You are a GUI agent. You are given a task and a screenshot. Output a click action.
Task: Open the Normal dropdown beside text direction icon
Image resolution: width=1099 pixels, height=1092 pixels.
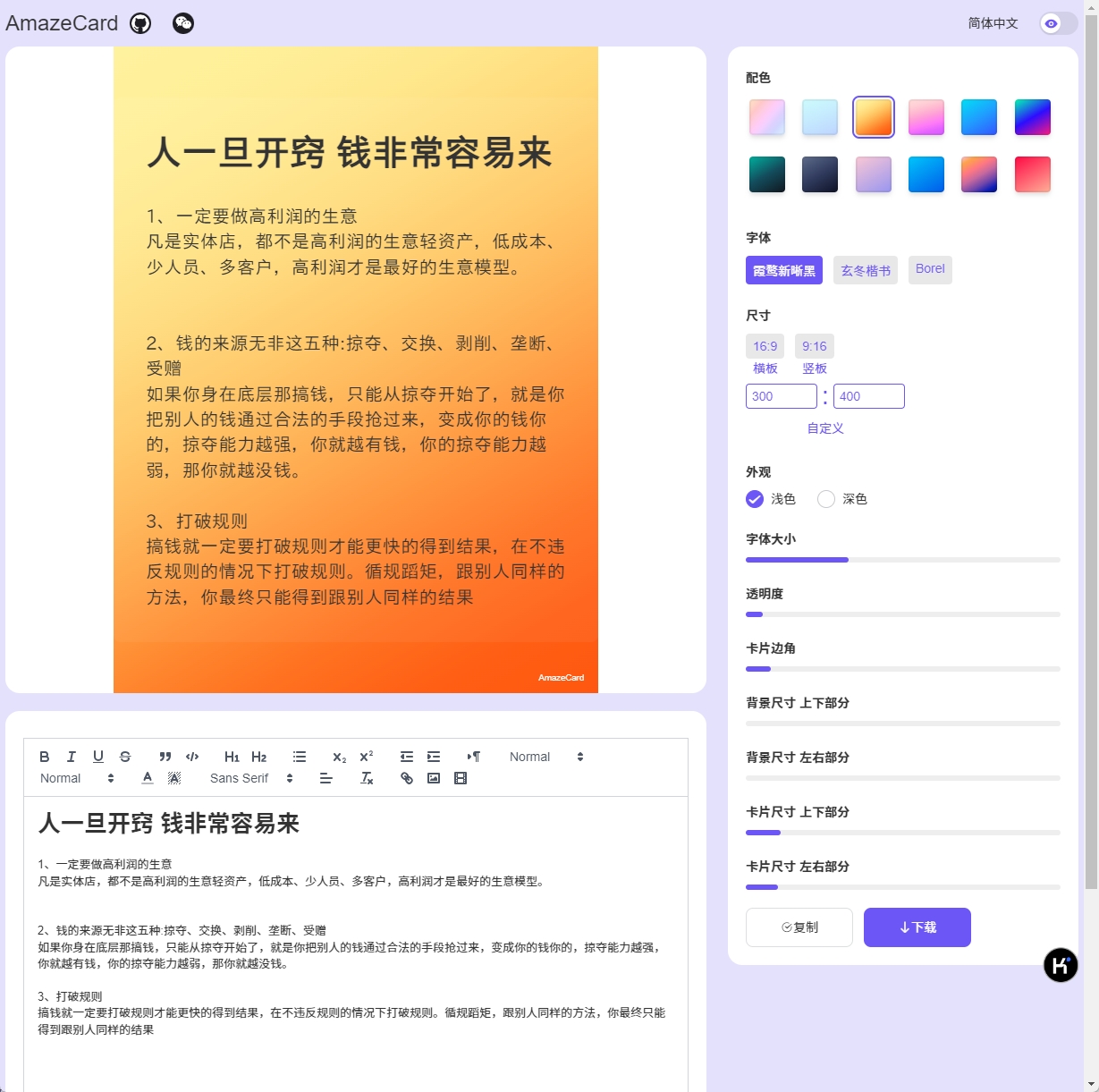click(545, 757)
